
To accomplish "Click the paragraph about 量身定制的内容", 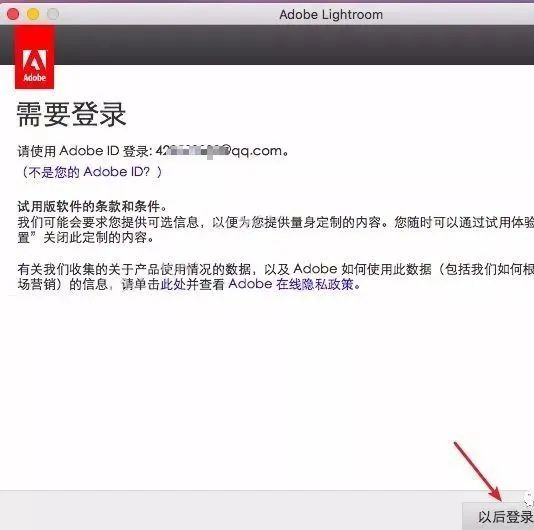I will click(x=276, y=230).
